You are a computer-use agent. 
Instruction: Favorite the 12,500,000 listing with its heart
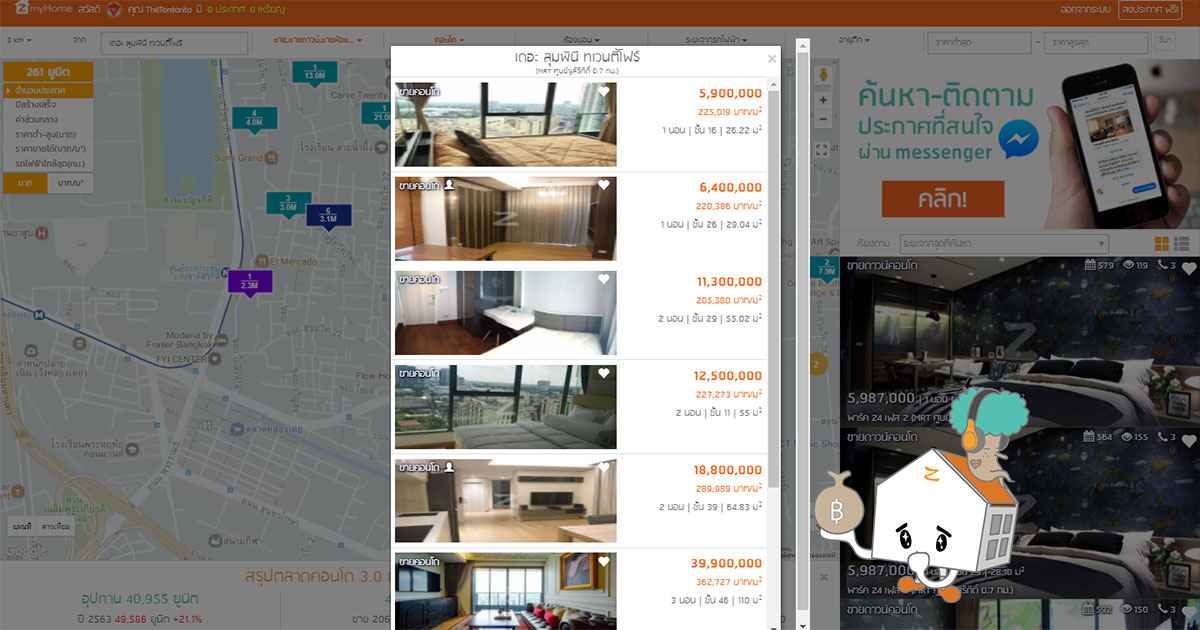604,373
